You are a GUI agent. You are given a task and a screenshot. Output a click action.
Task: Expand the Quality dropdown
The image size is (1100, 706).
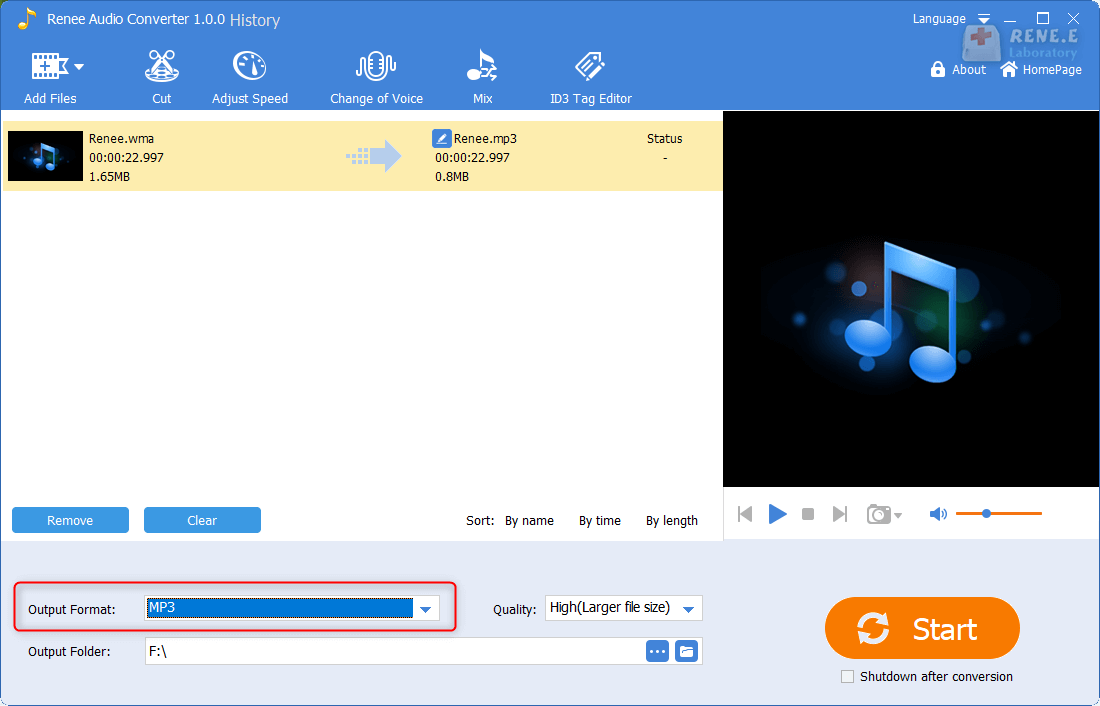tap(688, 609)
